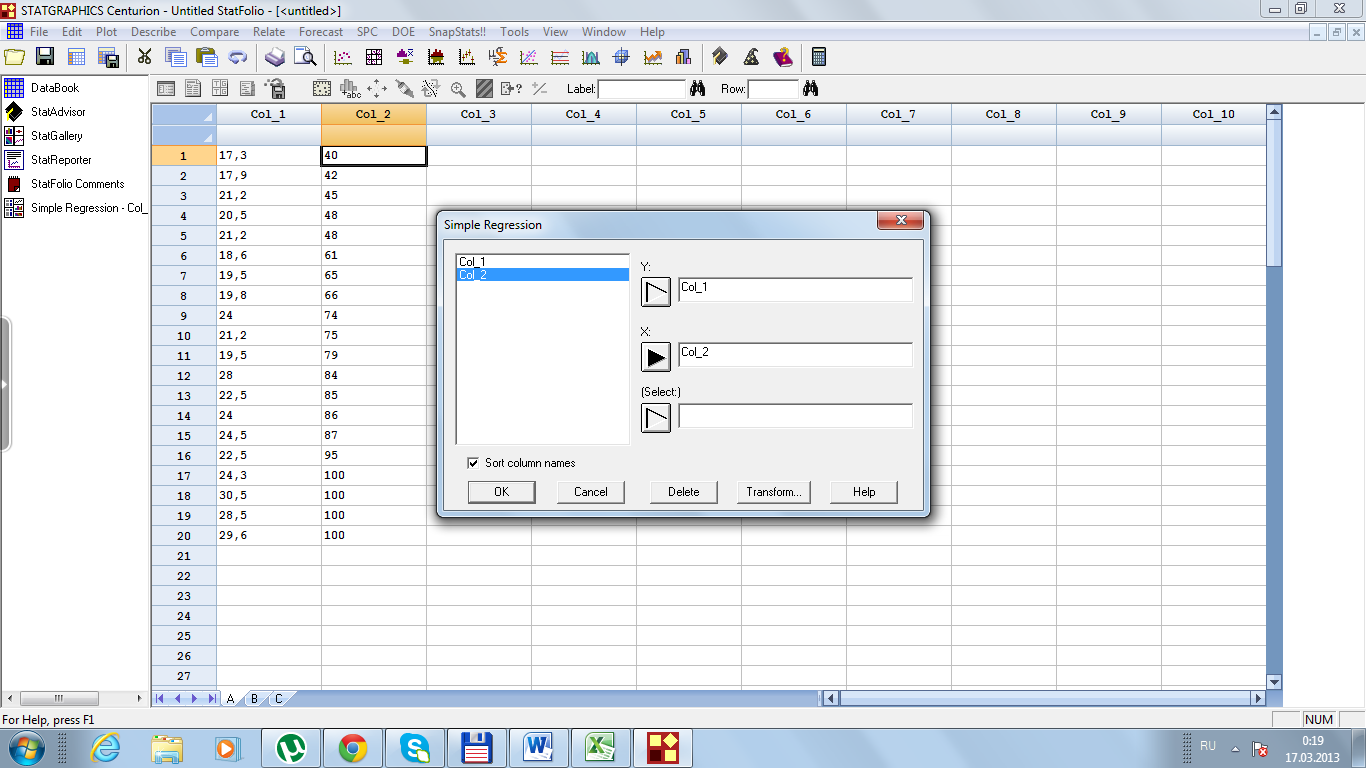The height and width of the screenshot is (768, 1366).
Task: Switch to sheet tab C
Action: pyautogui.click(x=278, y=698)
